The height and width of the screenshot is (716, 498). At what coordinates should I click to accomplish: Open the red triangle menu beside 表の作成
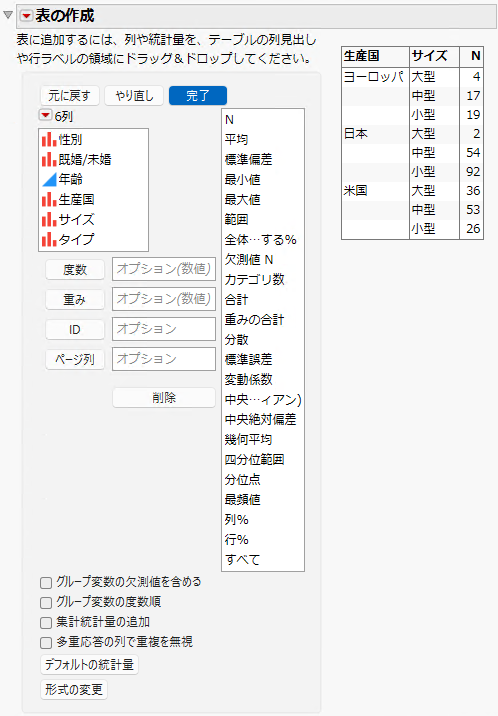coord(26,16)
